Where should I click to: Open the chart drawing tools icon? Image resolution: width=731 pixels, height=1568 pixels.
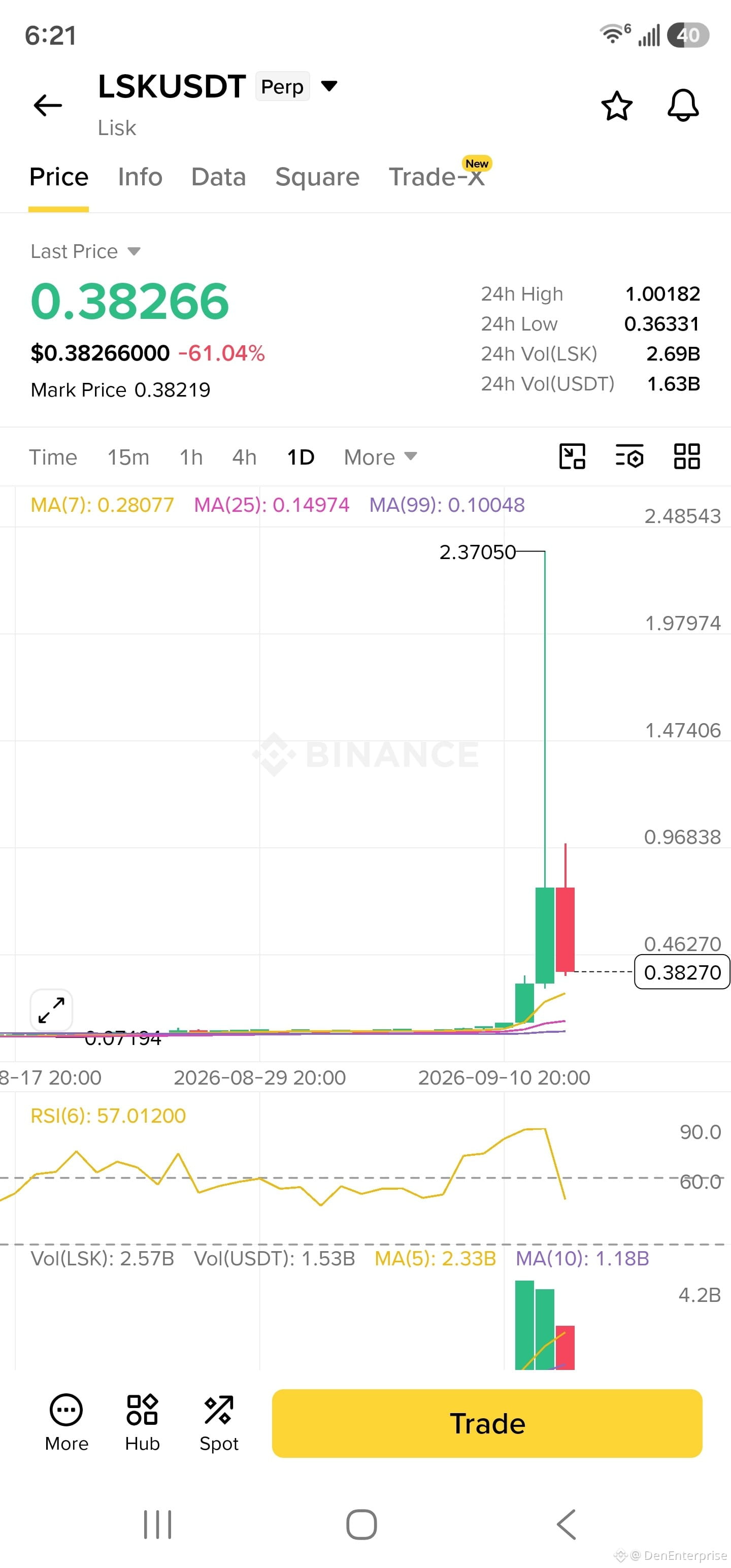click(x=572, y=456)
